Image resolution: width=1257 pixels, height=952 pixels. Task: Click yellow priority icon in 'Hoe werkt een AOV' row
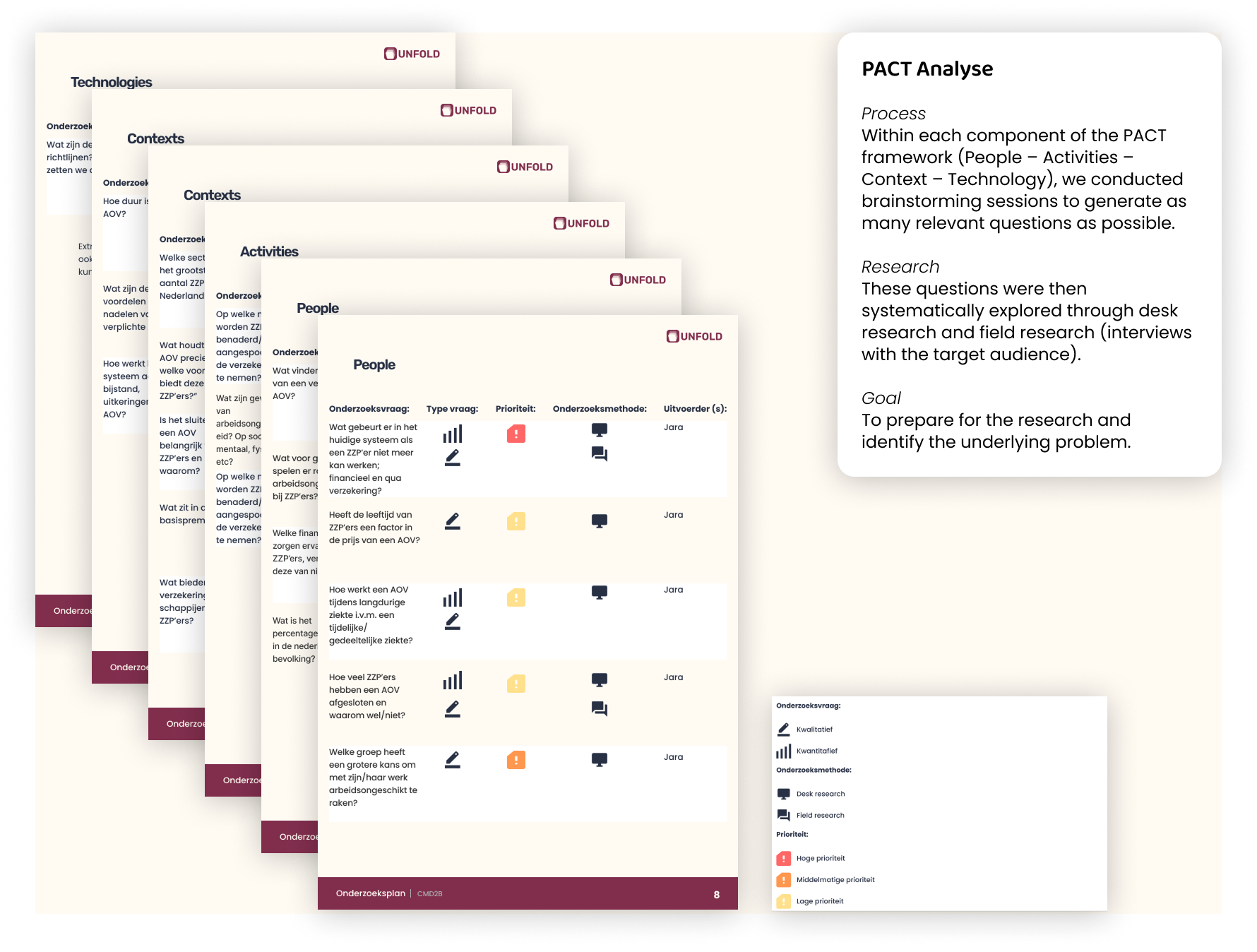516,597
